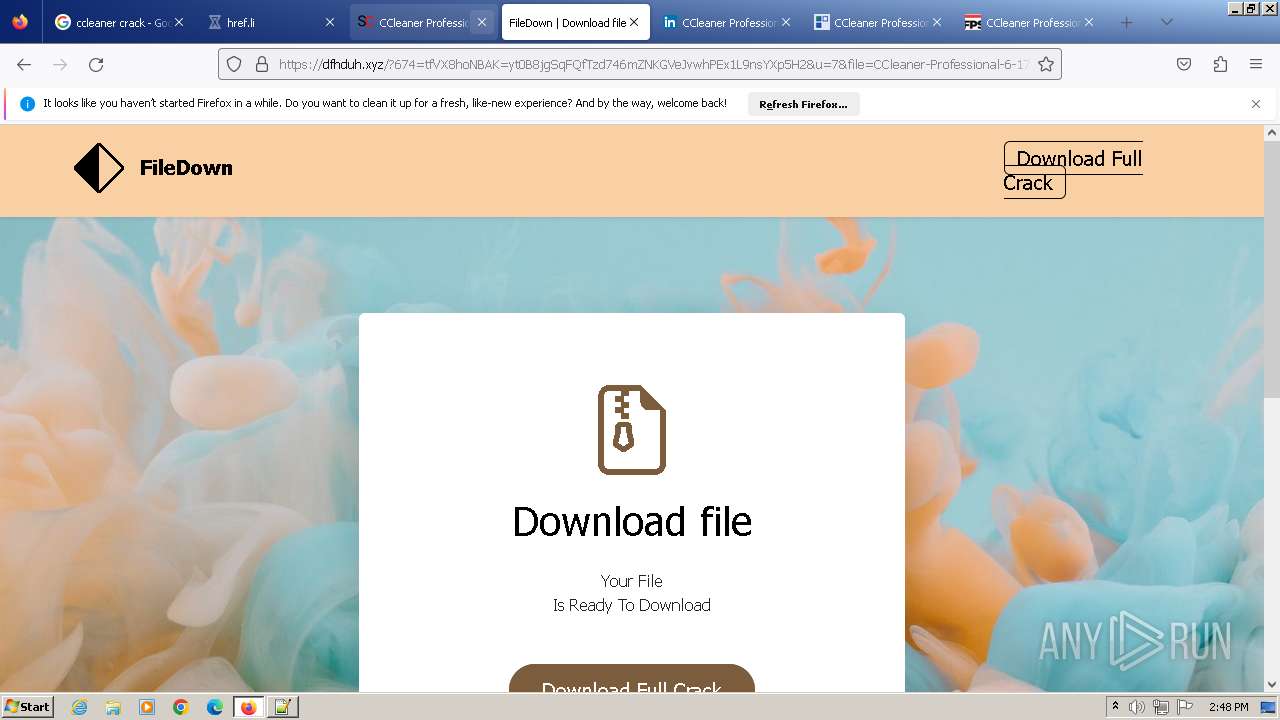Click the Firefox taskbar button

pyautogui.click(x=249, y=707)
